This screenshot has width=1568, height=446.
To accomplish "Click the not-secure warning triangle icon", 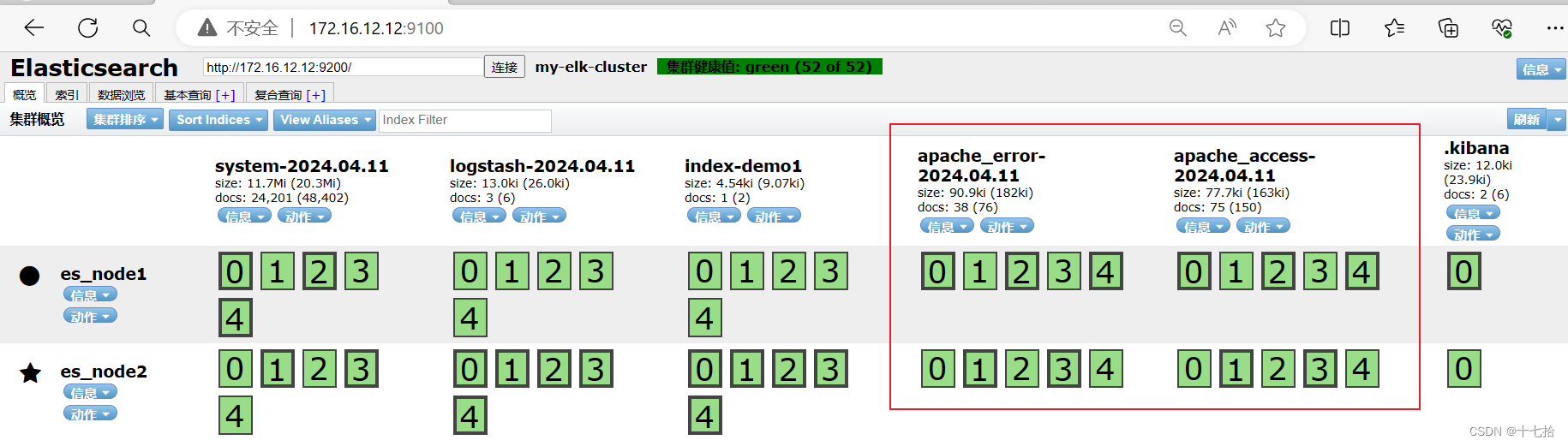I will (x=207, y=28).
